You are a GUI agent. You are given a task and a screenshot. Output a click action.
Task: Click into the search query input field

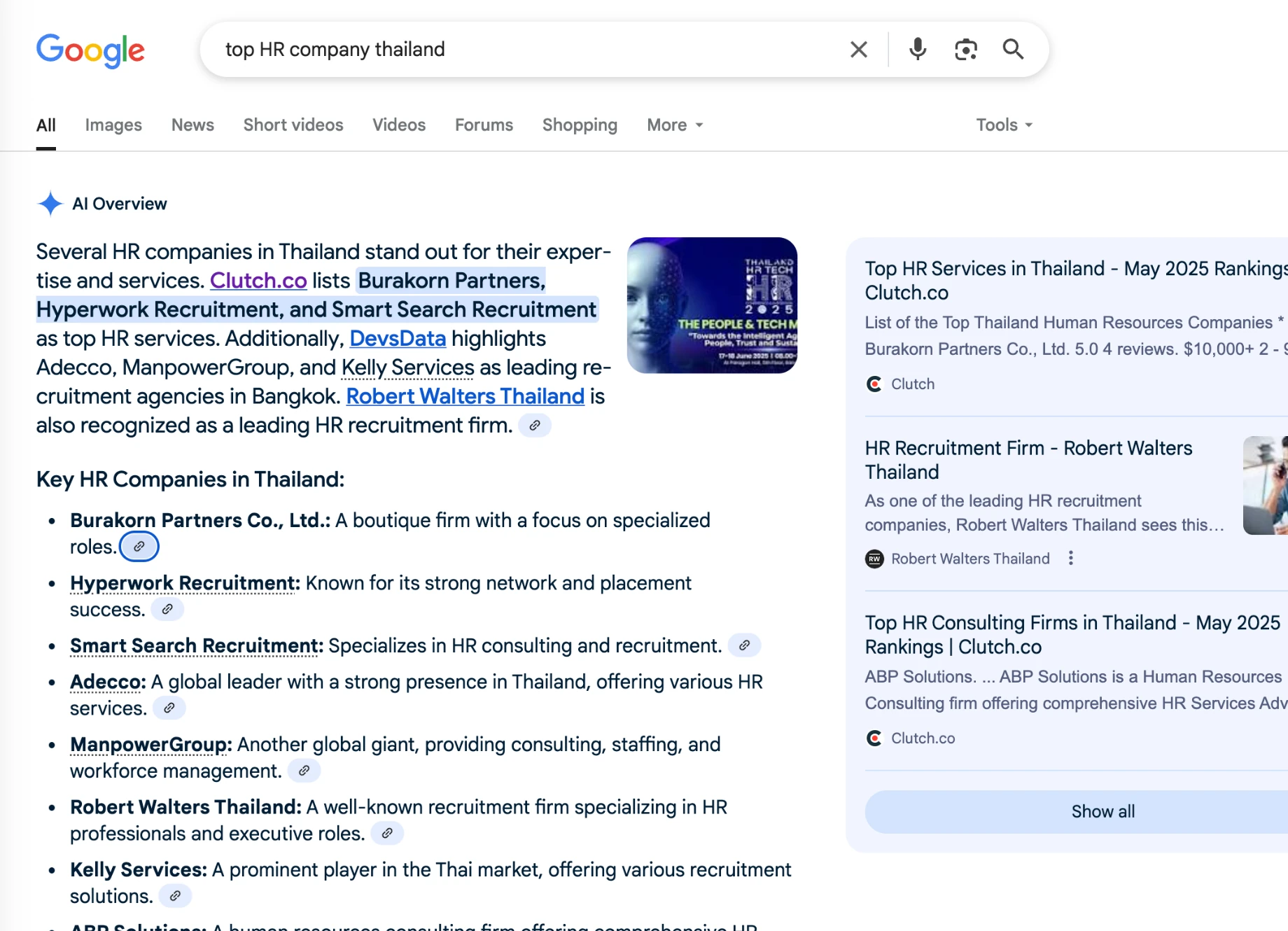coord(525,50)
